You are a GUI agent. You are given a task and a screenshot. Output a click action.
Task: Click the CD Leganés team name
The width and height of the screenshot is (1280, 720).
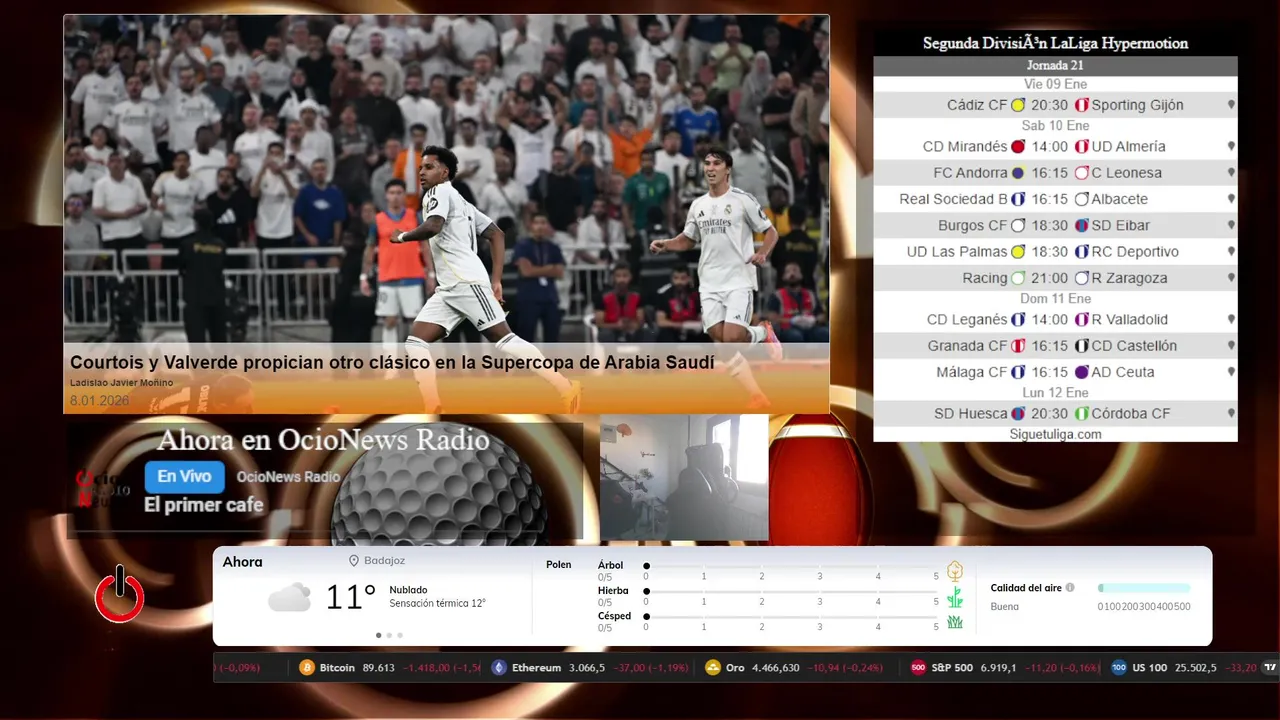[967, 320]
